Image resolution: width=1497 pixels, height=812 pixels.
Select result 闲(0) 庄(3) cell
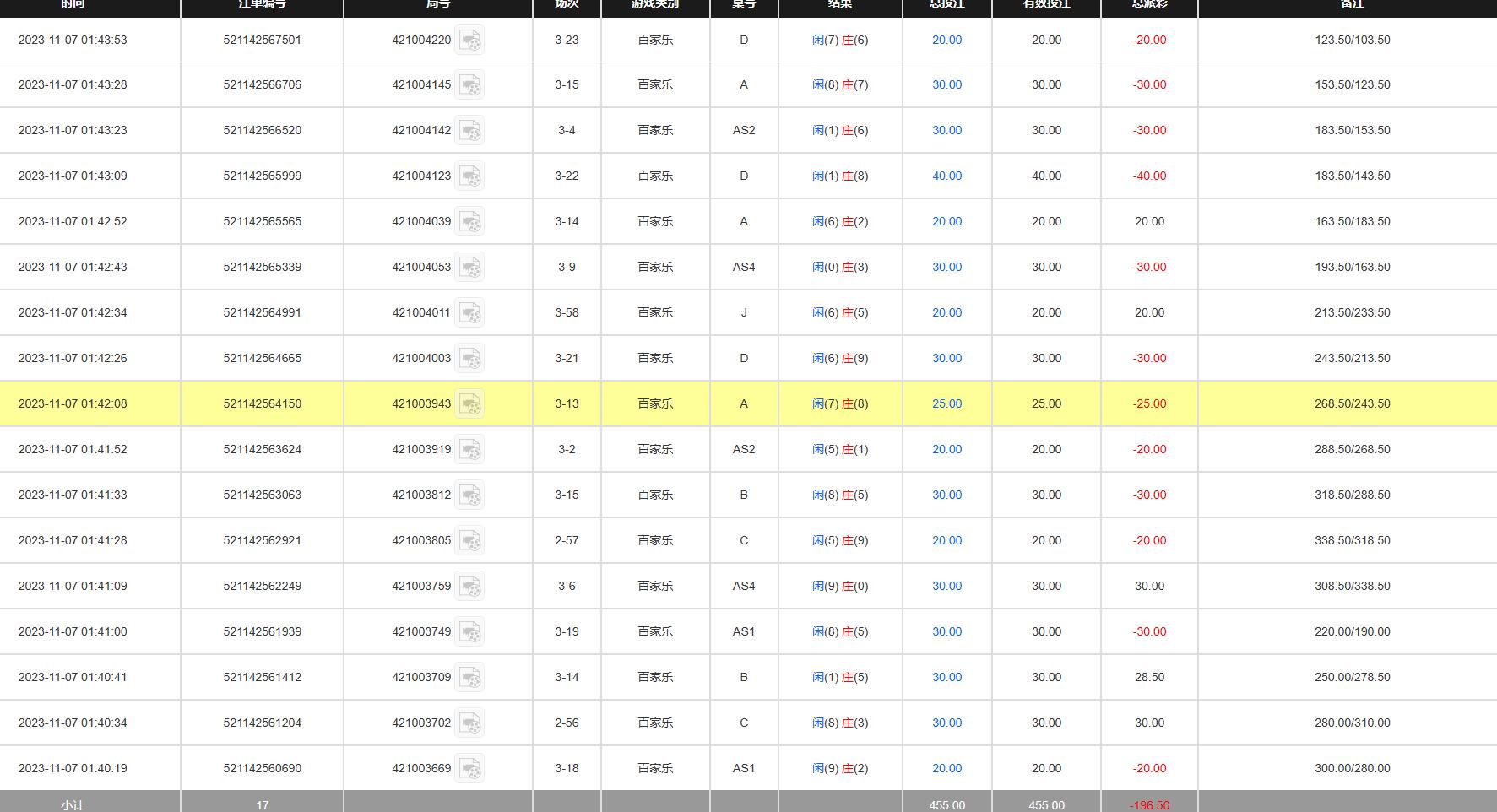coord(840,267)
